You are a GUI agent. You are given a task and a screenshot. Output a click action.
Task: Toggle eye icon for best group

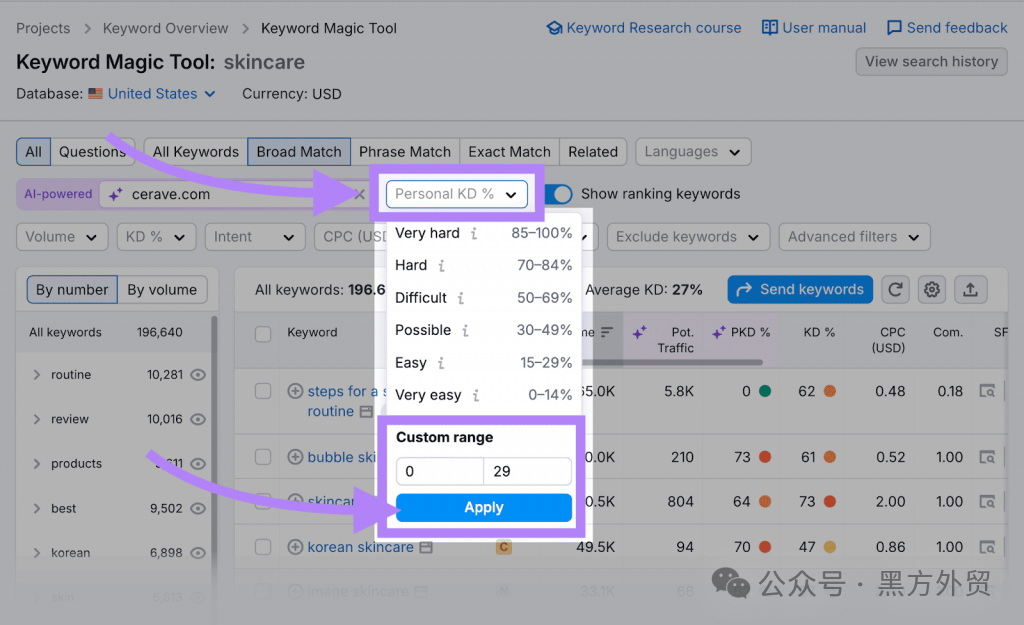pyautogui.click(x=198, y=508)
